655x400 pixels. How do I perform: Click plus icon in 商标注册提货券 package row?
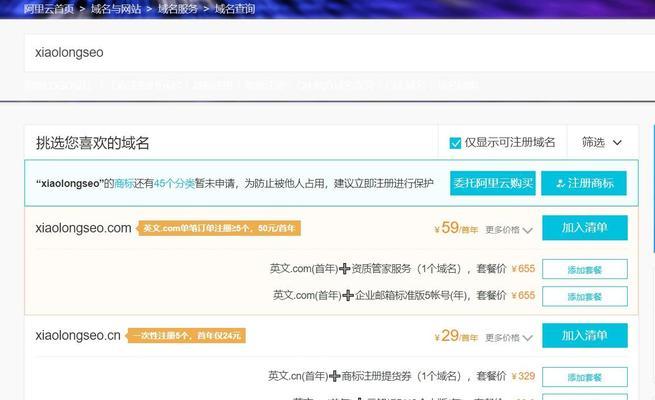(335, 376)
